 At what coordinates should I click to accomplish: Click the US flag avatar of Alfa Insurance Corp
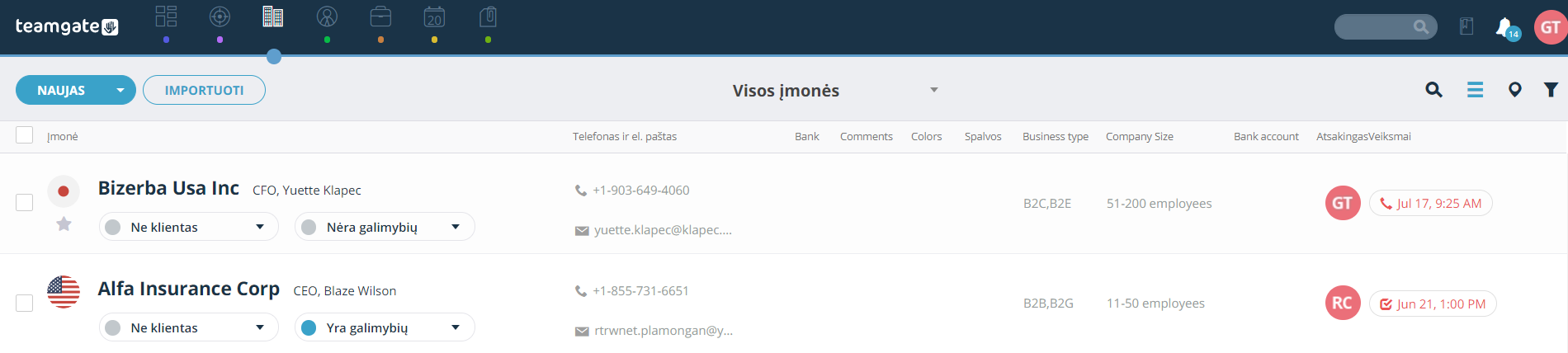pos(64,292)
